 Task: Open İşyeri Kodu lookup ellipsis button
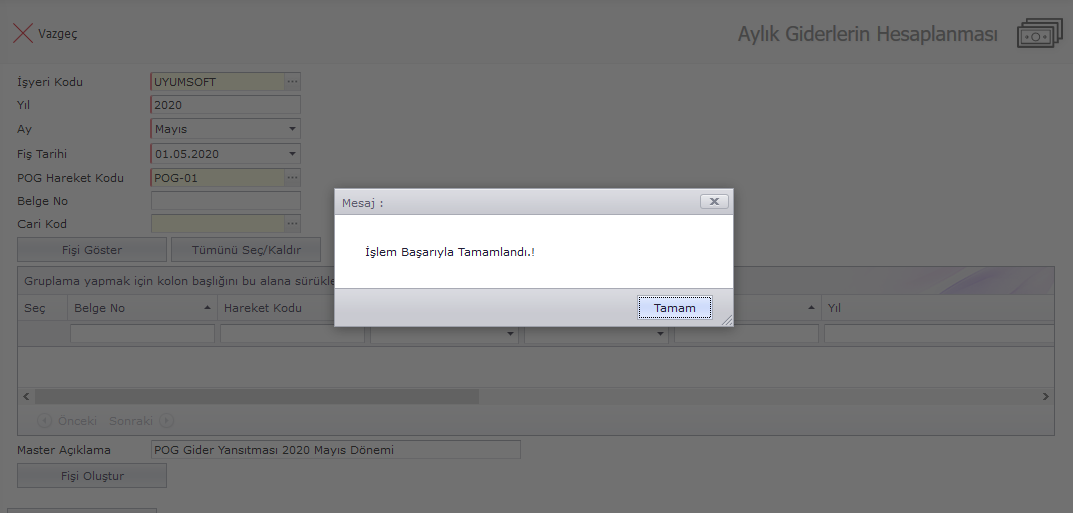(x=292, y=82)
